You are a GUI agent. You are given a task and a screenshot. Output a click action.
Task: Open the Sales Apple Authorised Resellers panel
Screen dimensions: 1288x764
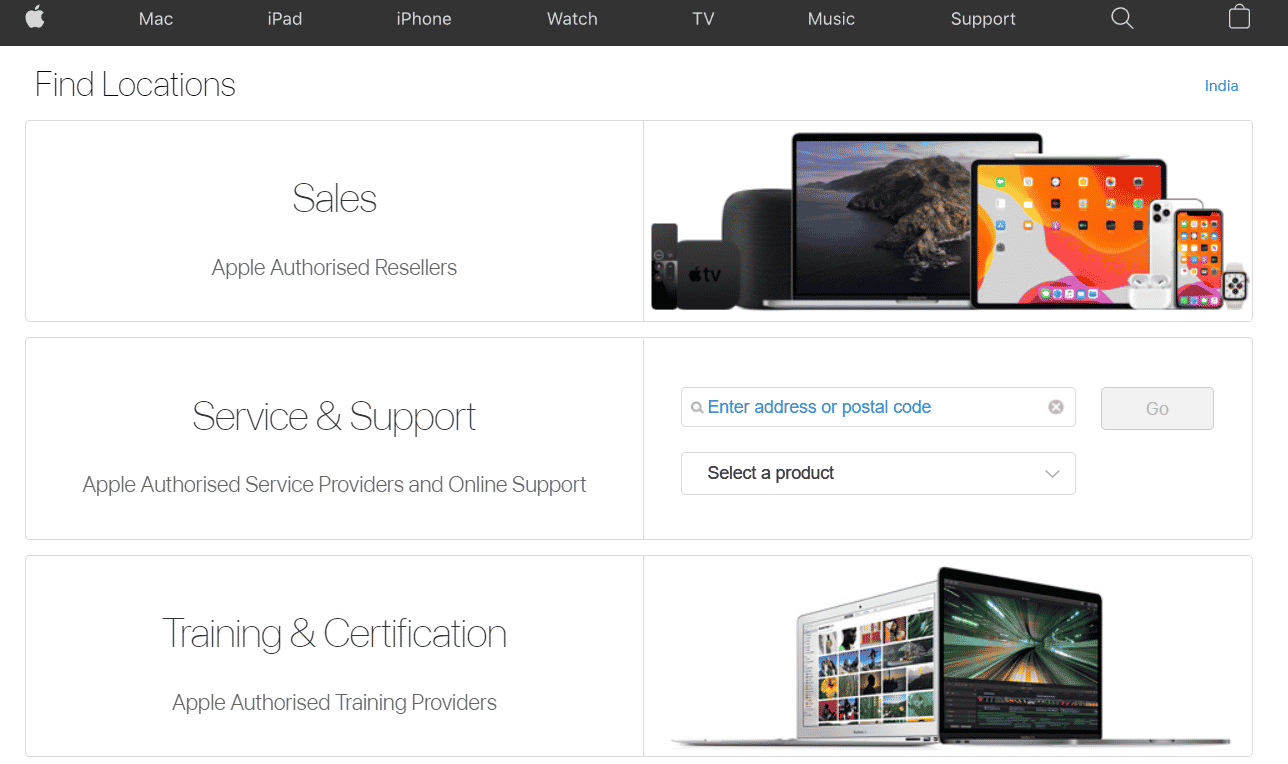tap(334, 221)
